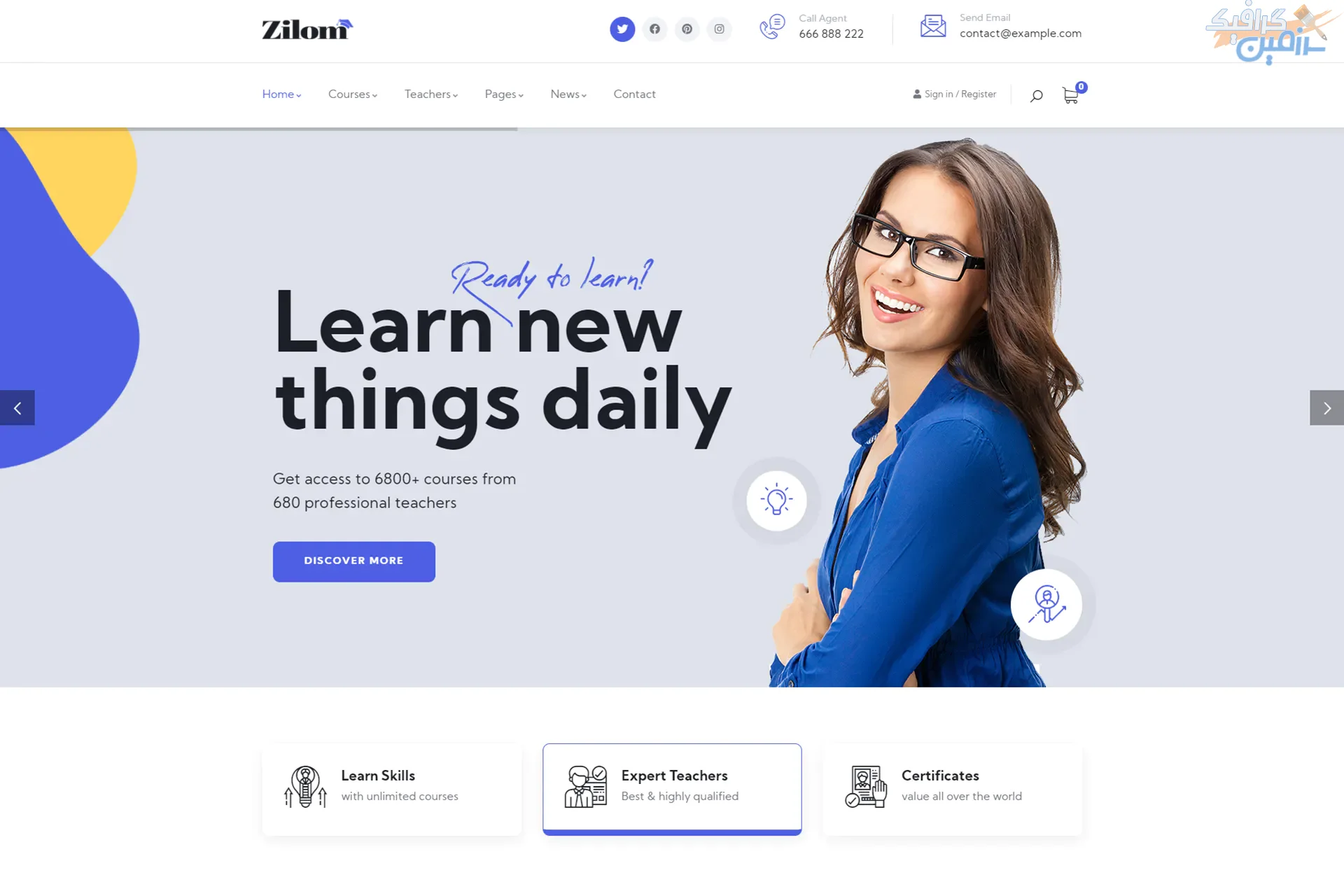Screen dimensions: 1344x896
Task: Click Sign in / Register link
Action: coord(955,94)
